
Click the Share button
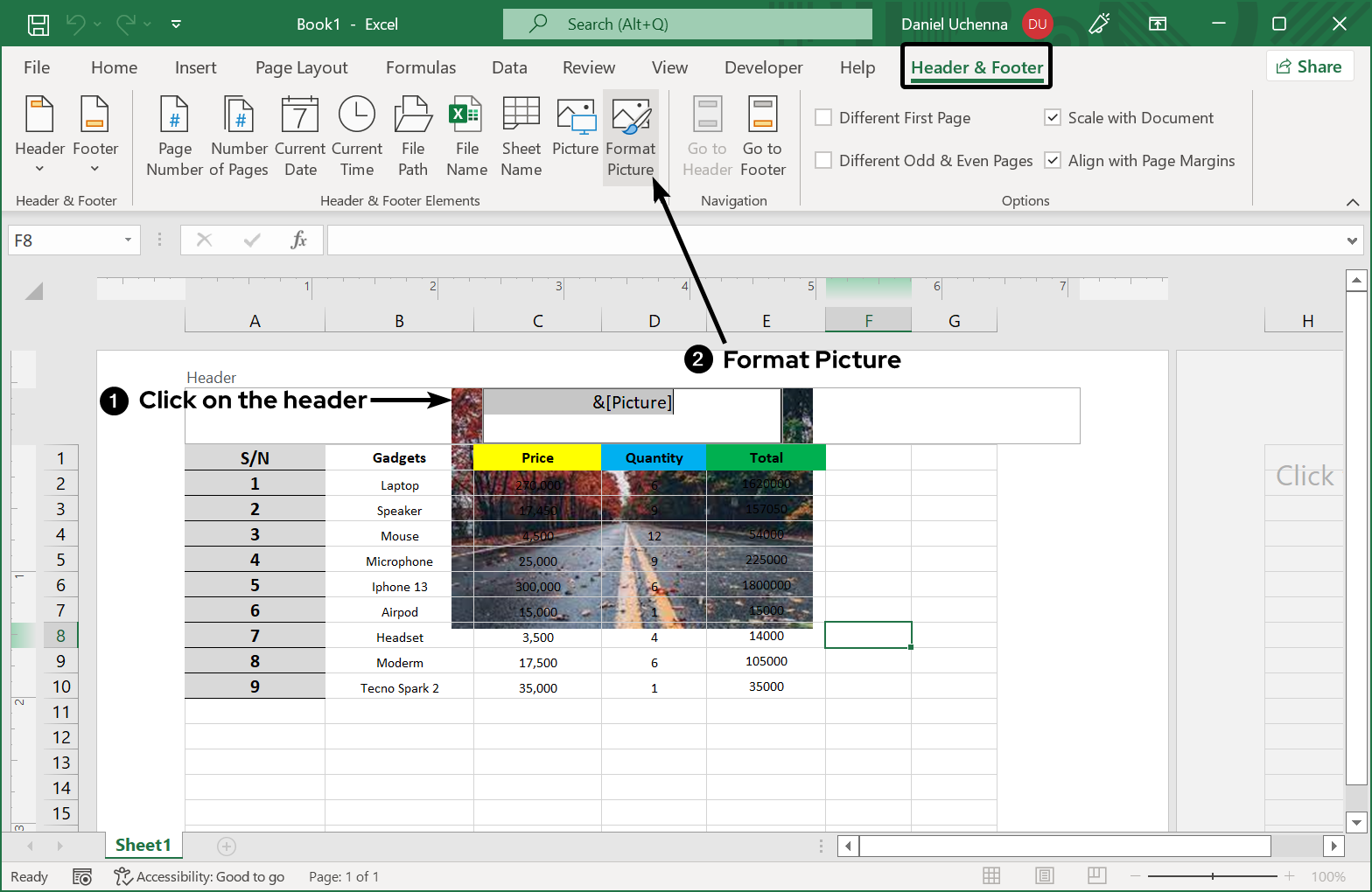click(x=1309, y=67)
